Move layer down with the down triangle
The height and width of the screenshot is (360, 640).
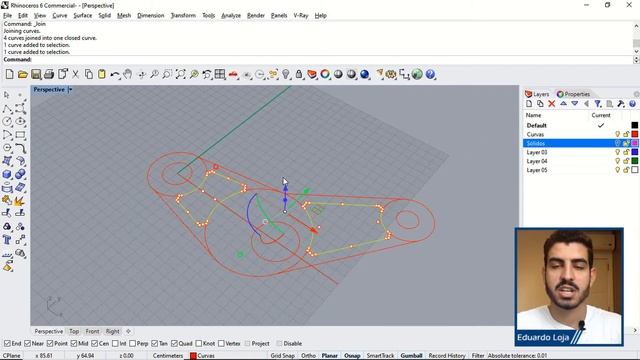coord(575,104)
